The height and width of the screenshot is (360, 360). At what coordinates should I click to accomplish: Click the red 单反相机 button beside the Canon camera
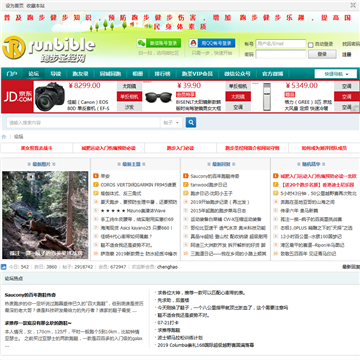tap(129, 97)
